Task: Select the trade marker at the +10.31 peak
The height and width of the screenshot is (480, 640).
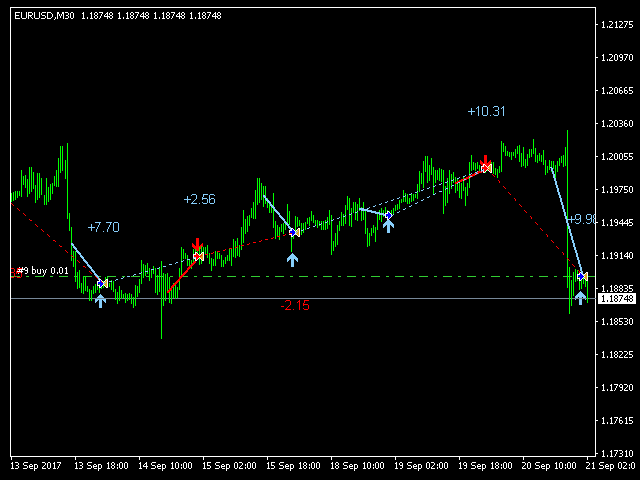Action: 486,169
